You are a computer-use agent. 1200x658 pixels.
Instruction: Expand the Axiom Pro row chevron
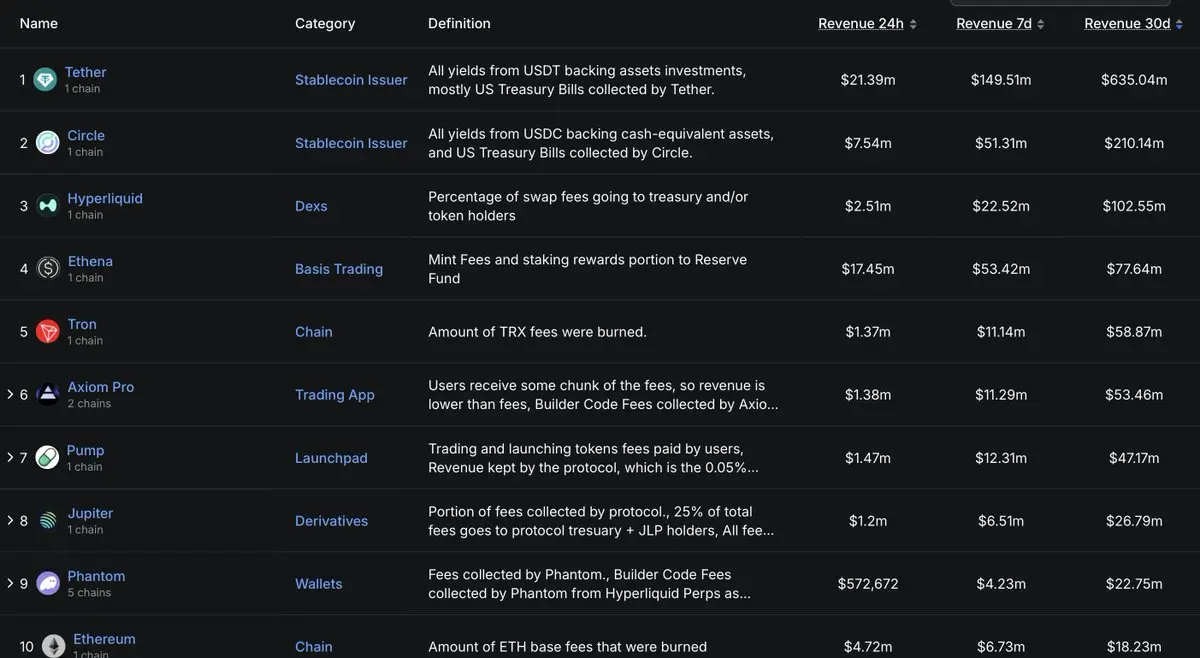[10, 395]
